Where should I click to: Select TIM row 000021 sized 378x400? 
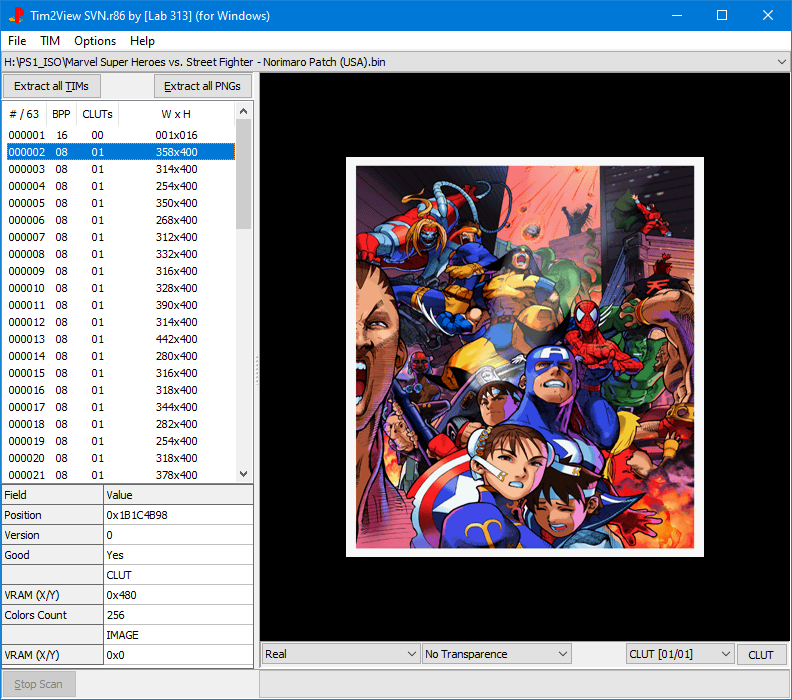[121, 475]
